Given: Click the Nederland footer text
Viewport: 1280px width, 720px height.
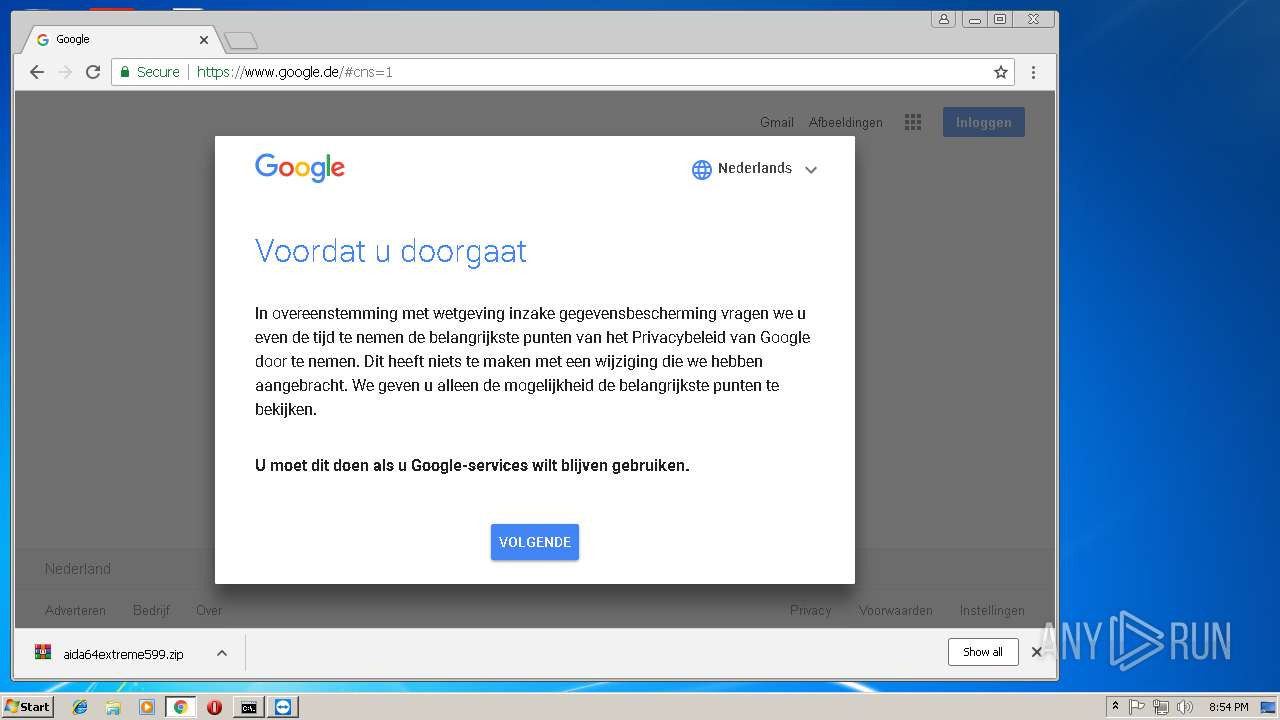Looking at the screenshot, I should [78, 568].
